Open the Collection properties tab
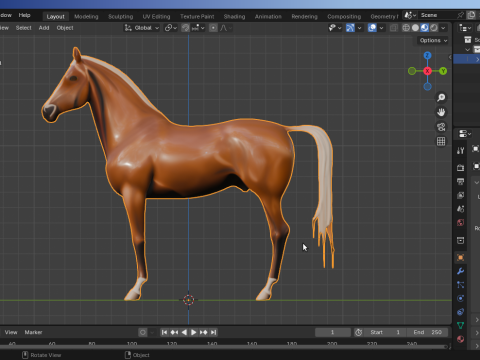Screen dimensions: 480x360 click(x=460, y=240)
